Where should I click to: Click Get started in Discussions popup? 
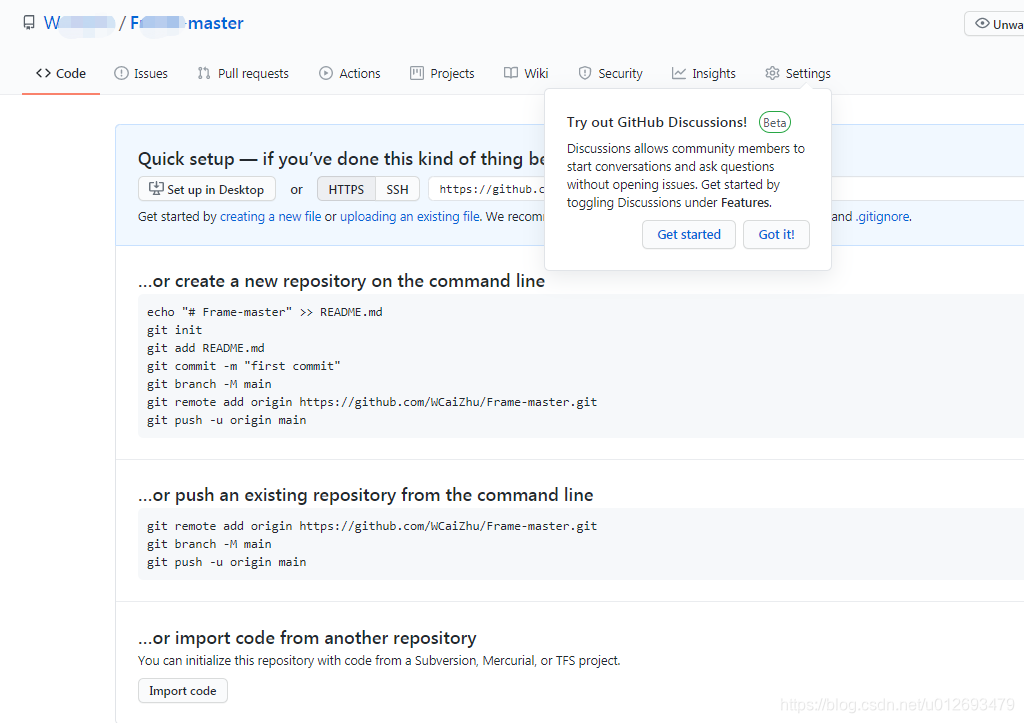[689, 234]
